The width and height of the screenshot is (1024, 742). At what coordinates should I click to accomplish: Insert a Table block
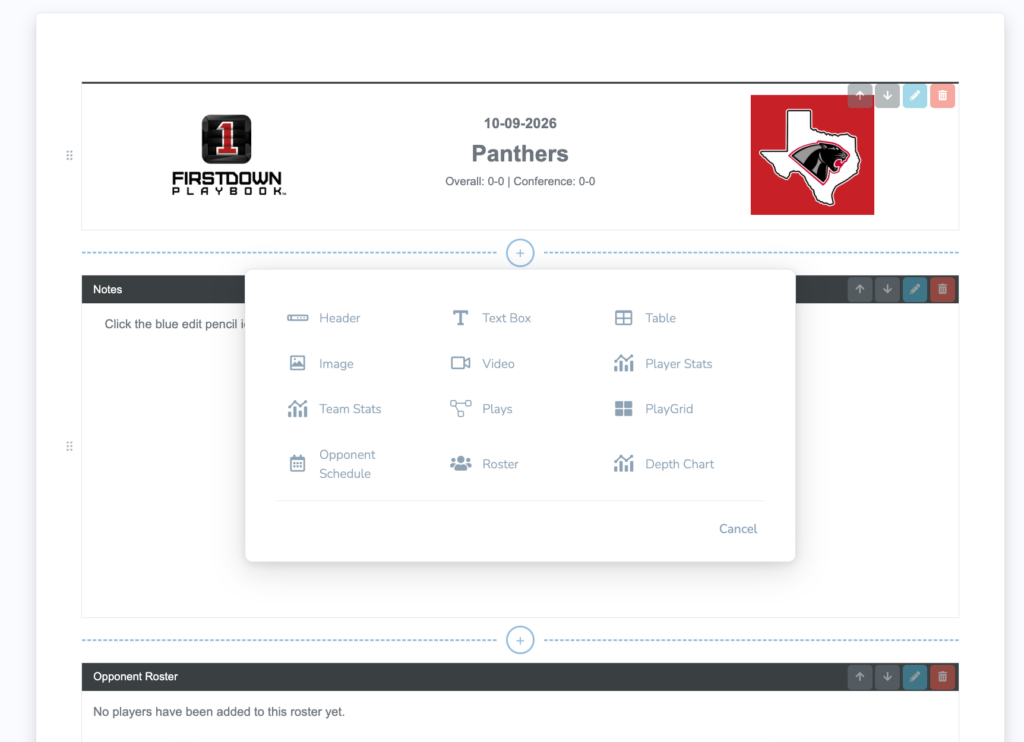645,318
